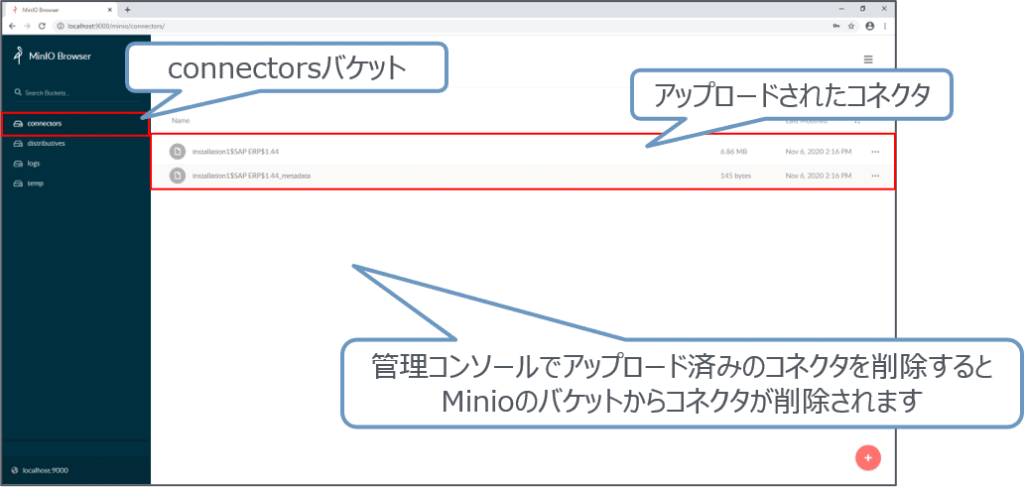Sort objects by the Name column
Image resolution: width=1024 pixels, height=487 pixels.
pyautogui.click(x=181, y=120)
